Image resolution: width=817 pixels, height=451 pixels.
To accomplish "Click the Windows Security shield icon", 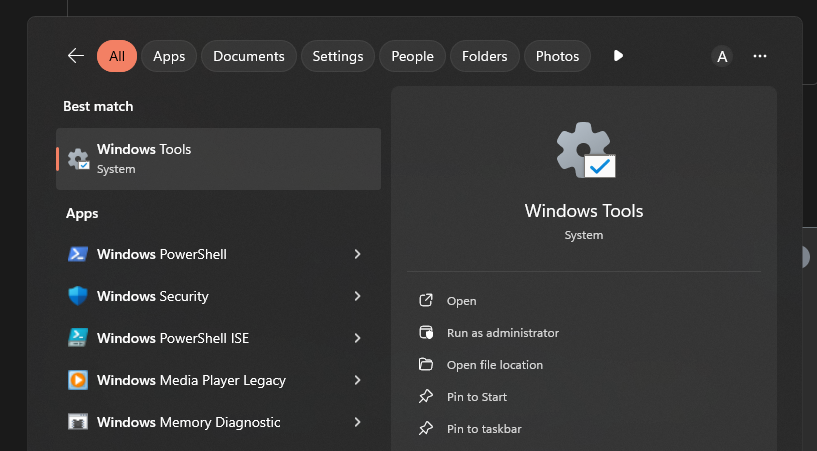I will coord(78,296).
